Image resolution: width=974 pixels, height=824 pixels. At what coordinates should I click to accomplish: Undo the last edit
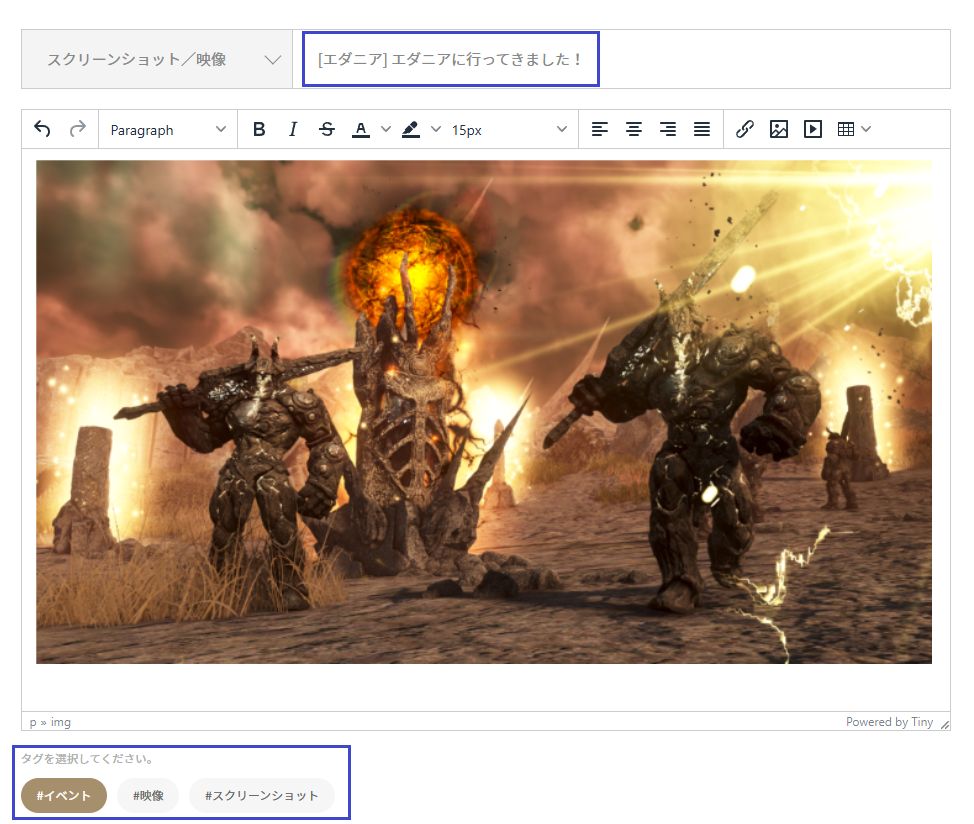(x=42, y=129)
